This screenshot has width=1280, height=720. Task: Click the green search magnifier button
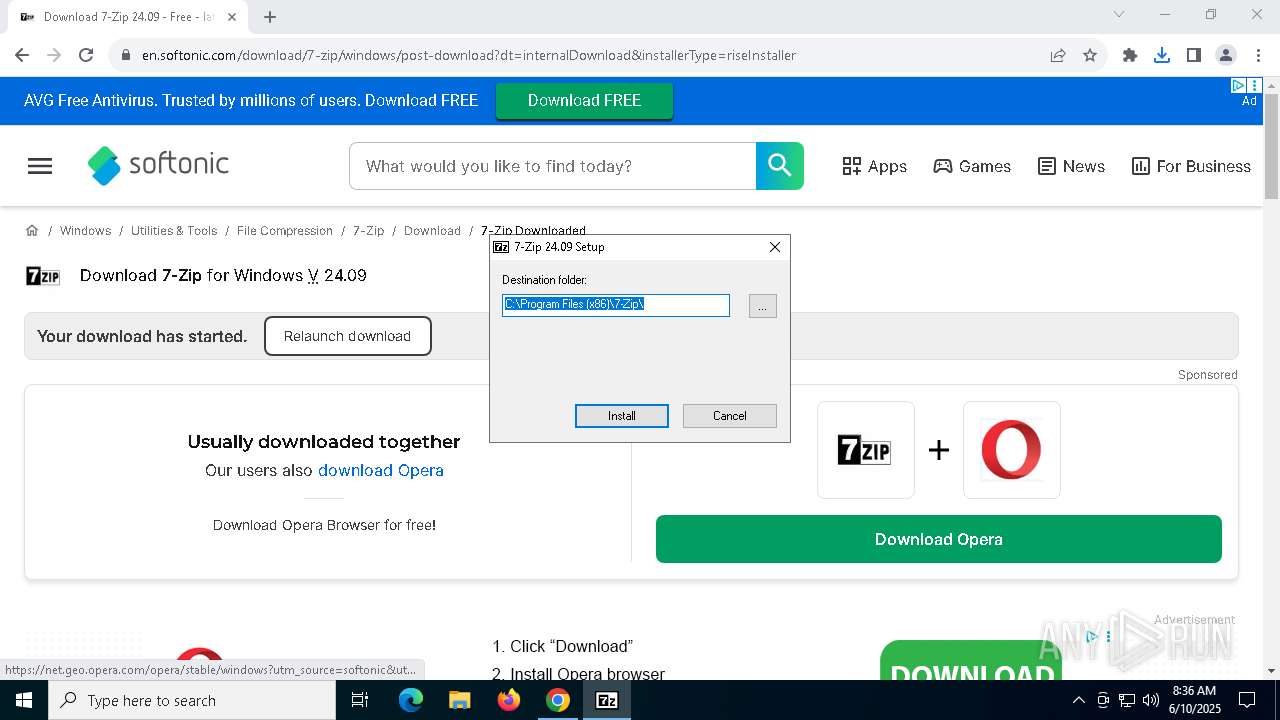tap(780, 166)
